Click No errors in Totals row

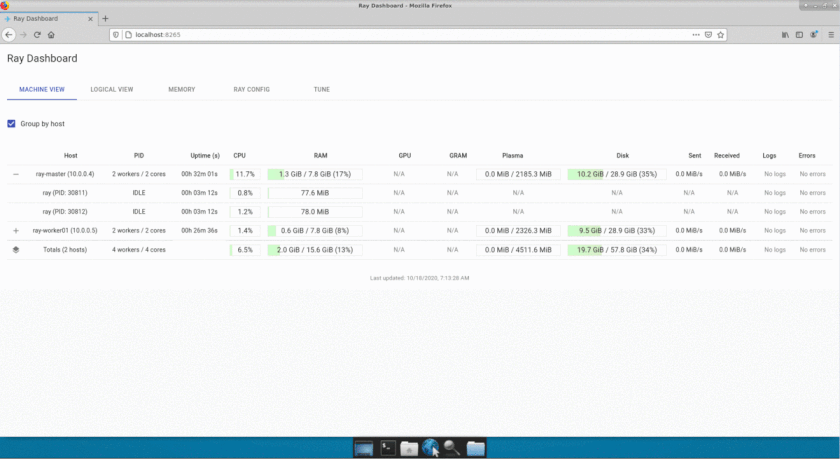pyautogui.click(x=812, y=250)
